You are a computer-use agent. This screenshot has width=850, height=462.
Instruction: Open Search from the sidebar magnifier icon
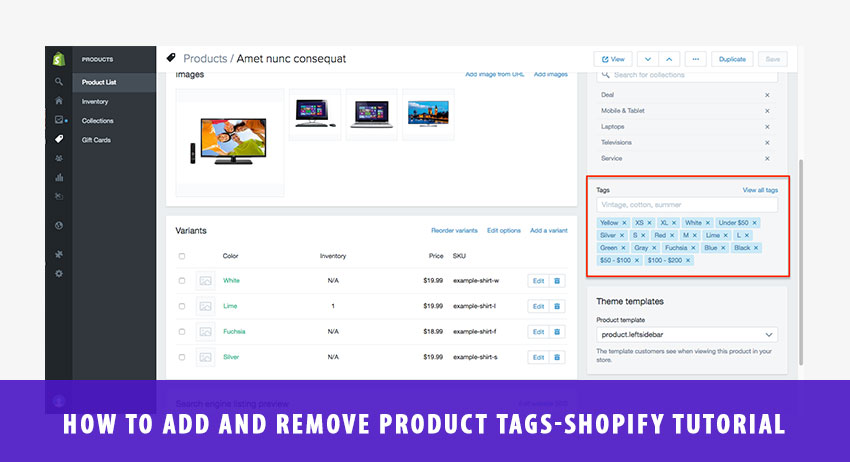(59, 82)
